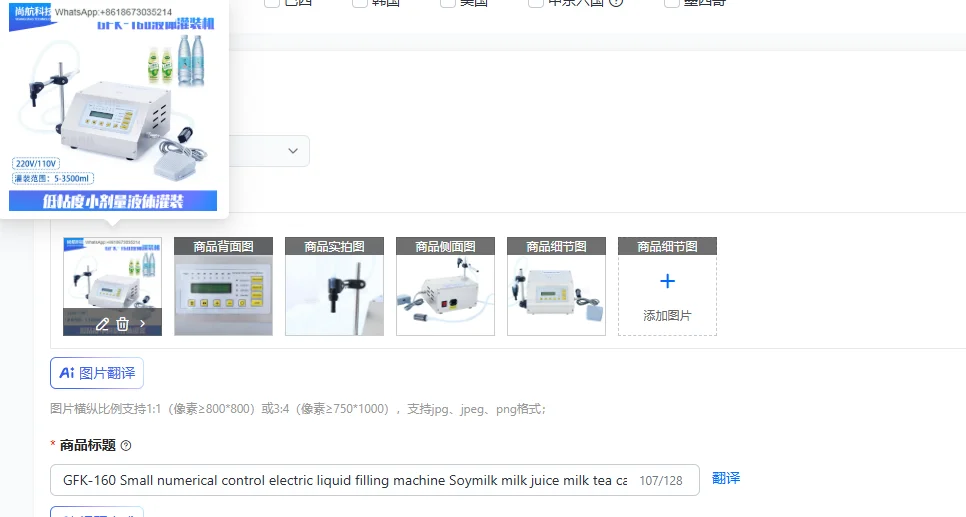Toggle the 美国 checkbox
Viewport: 966px width, 517px height.
[448, 2]
